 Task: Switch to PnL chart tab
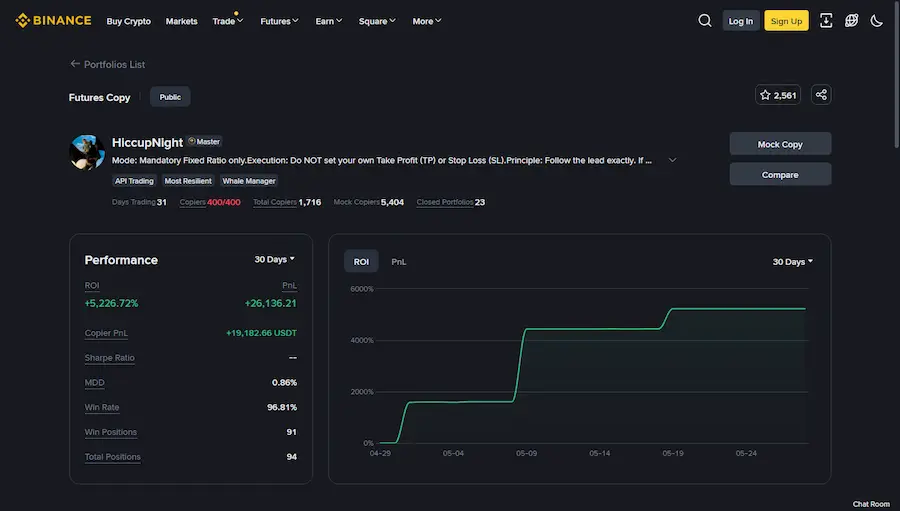(398, 262)
